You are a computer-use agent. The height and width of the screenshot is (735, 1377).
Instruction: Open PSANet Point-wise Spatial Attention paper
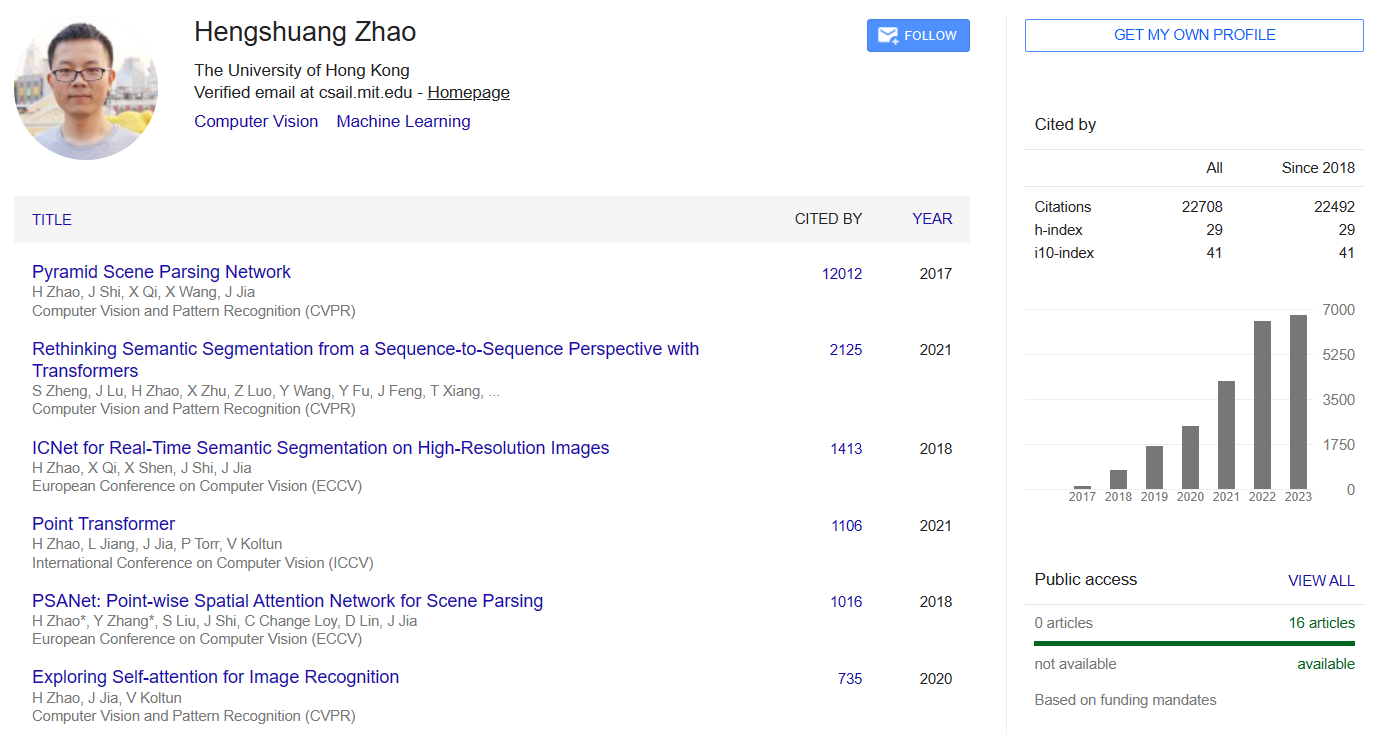287,601
